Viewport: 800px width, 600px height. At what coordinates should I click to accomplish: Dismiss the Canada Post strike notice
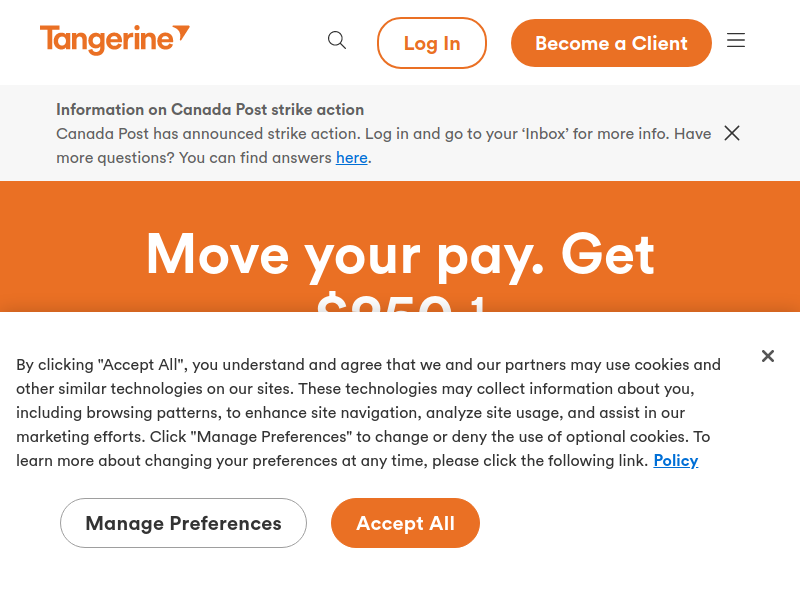click(x=732, y=133)
